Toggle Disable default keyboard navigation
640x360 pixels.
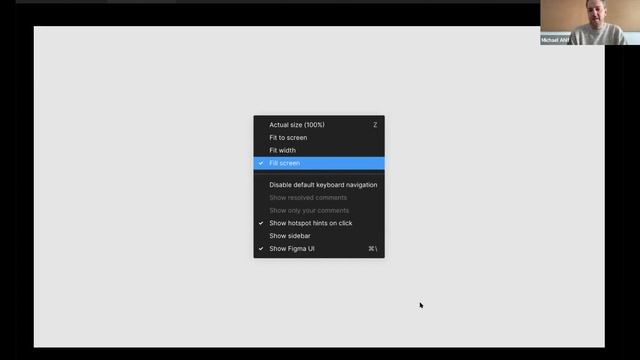(x=319, y=185)
